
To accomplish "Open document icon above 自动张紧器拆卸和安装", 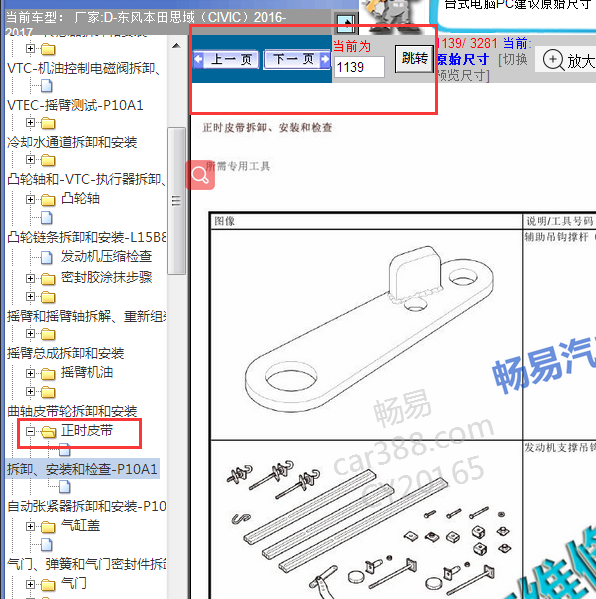I will point(65,487).
